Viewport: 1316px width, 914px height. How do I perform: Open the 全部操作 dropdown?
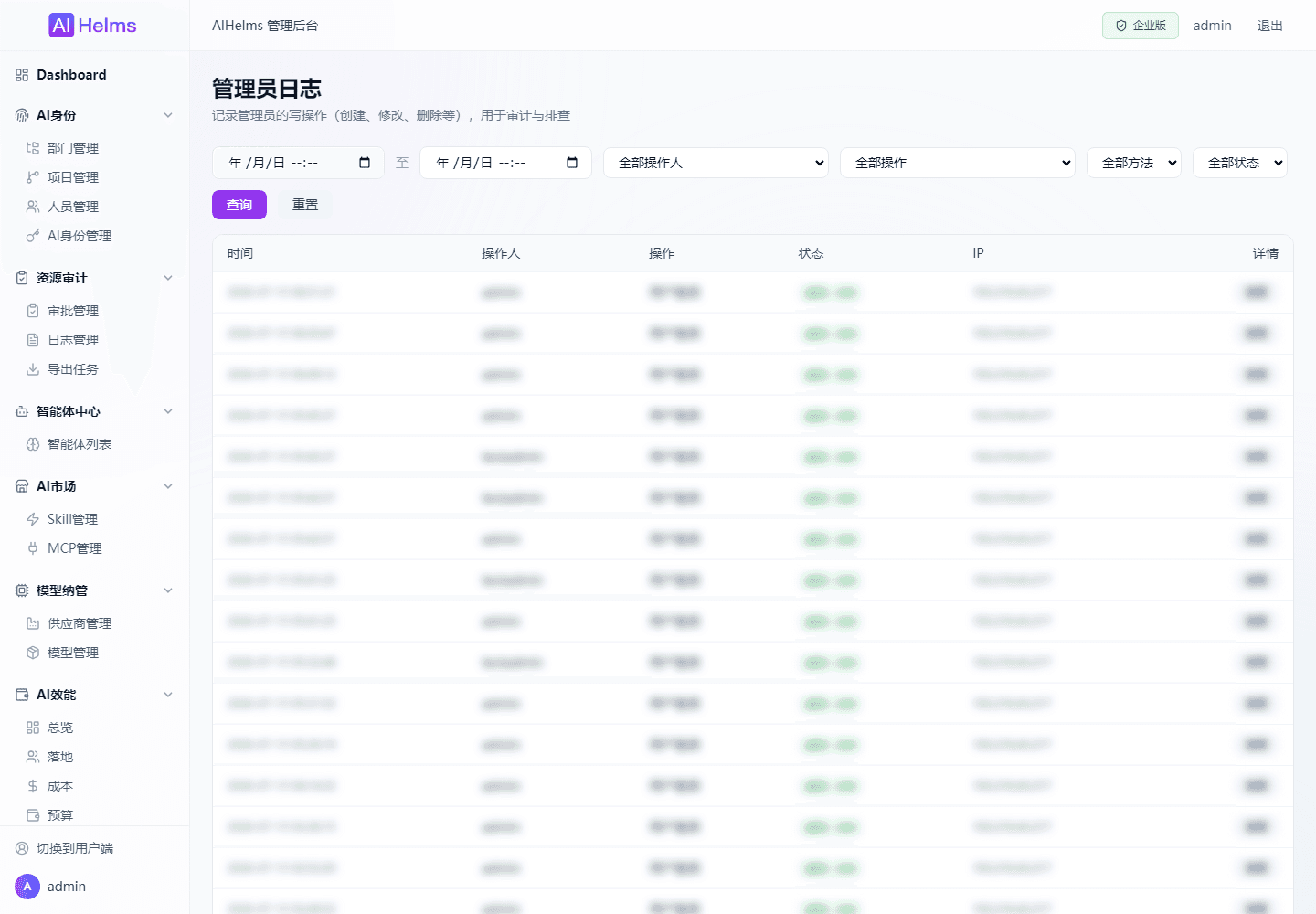[958, 163]
